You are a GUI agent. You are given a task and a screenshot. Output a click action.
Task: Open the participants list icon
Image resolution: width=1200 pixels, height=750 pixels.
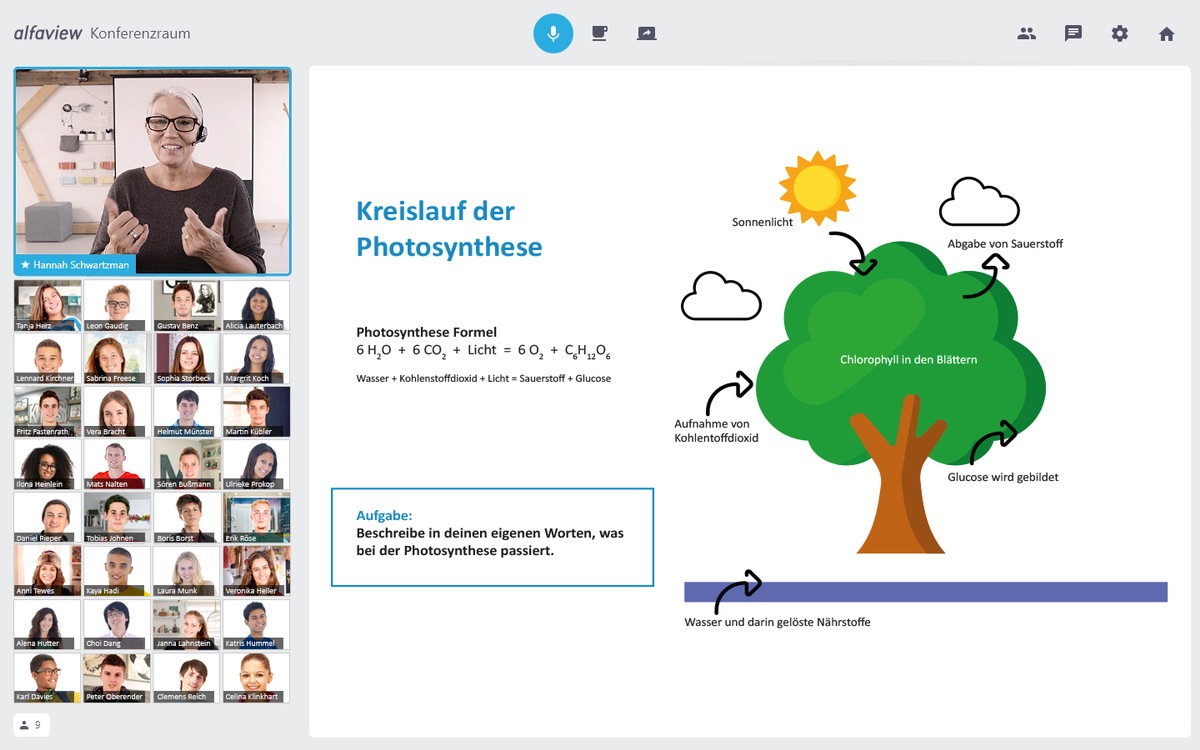pos(1026,33)
